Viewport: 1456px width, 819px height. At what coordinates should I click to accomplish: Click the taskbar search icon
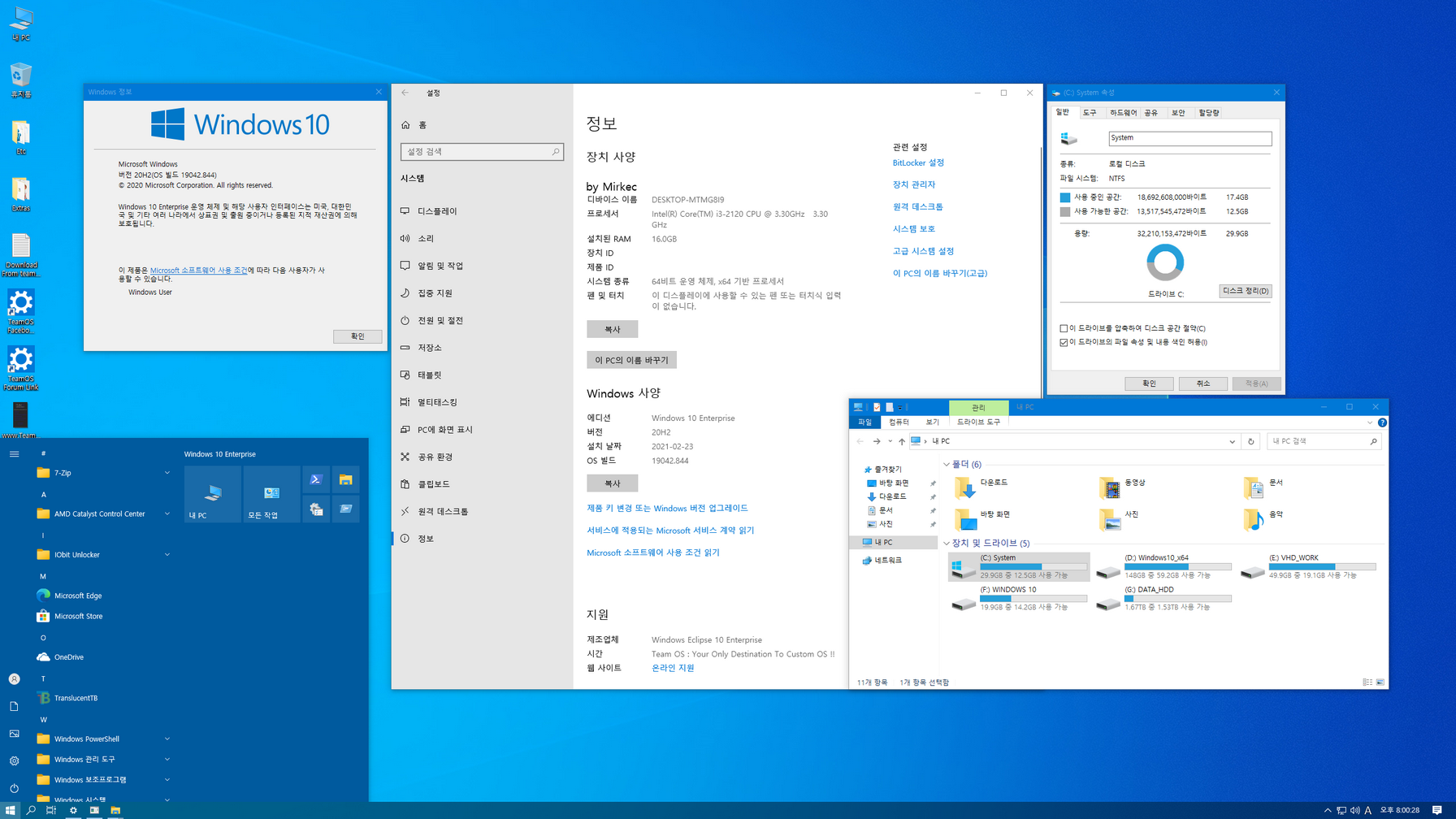point(31,810)
